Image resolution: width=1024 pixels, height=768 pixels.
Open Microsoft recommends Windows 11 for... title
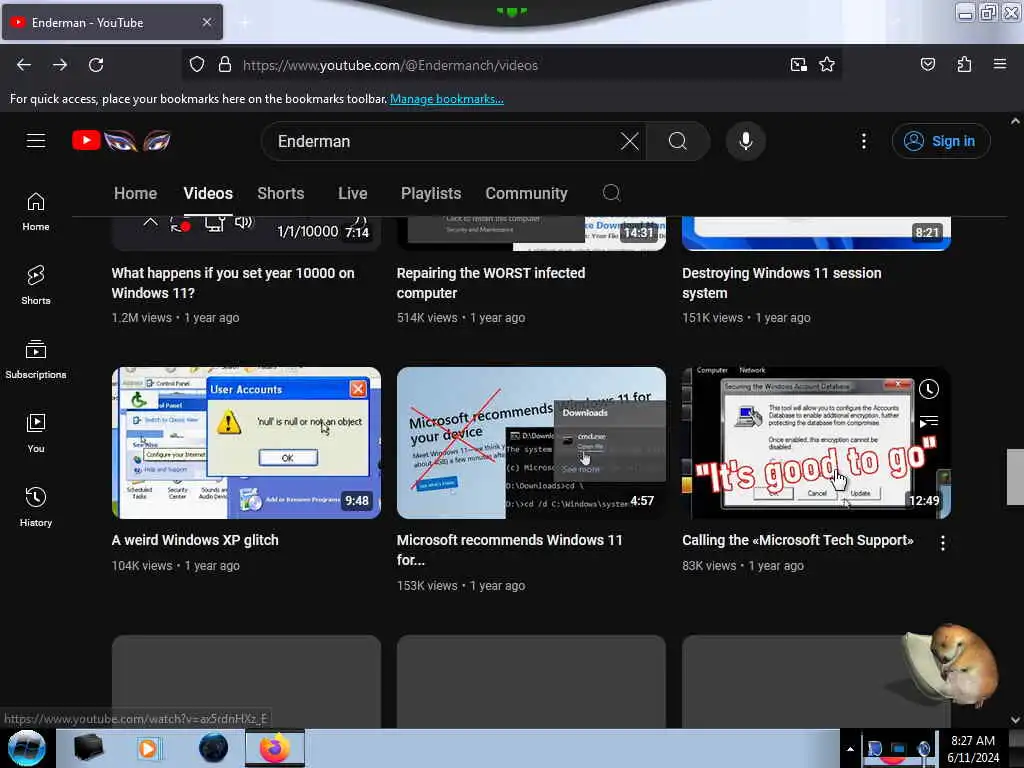[x=509, y=550]
